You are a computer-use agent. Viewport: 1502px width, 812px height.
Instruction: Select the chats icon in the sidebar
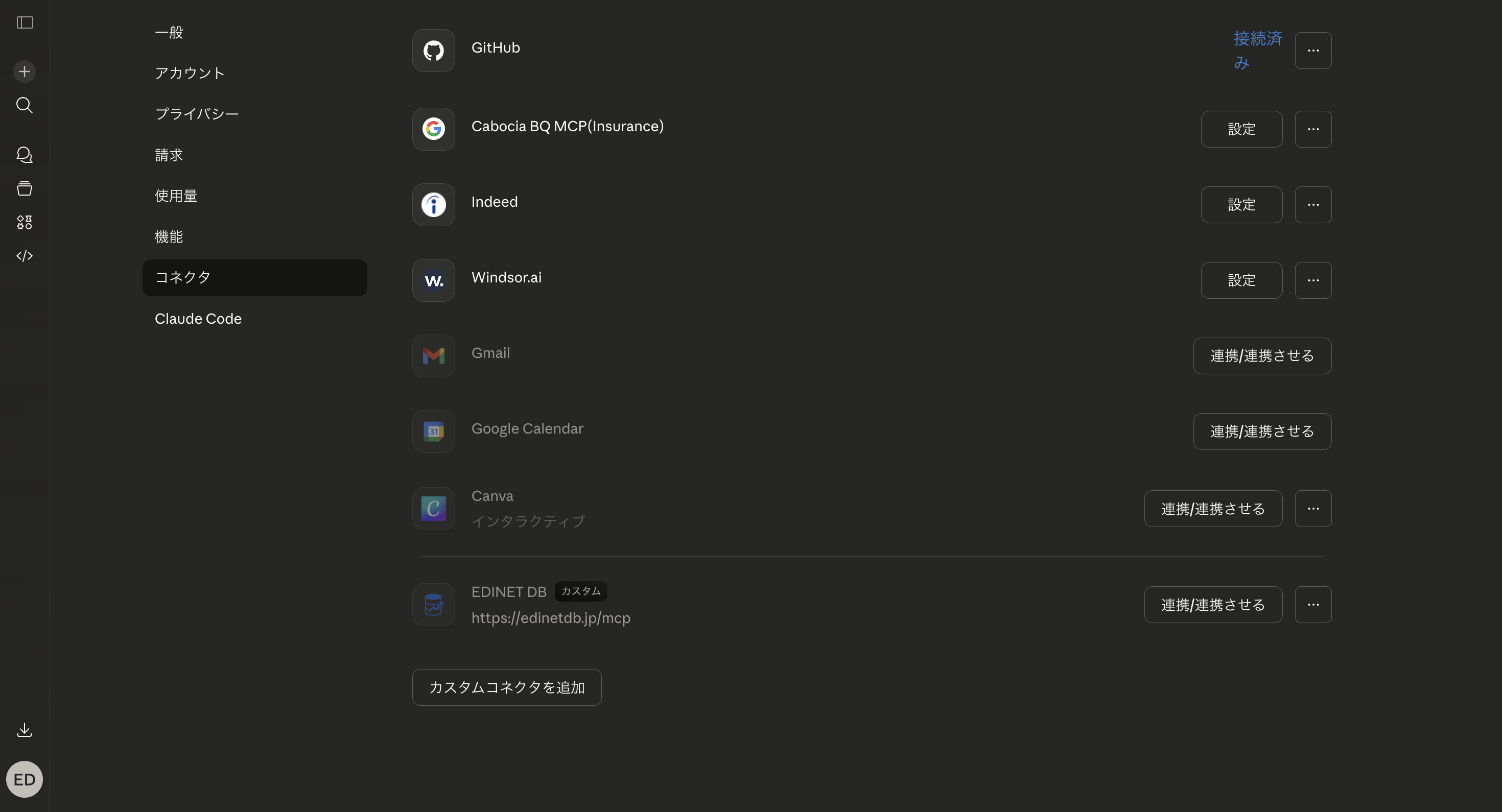[24, 154]
